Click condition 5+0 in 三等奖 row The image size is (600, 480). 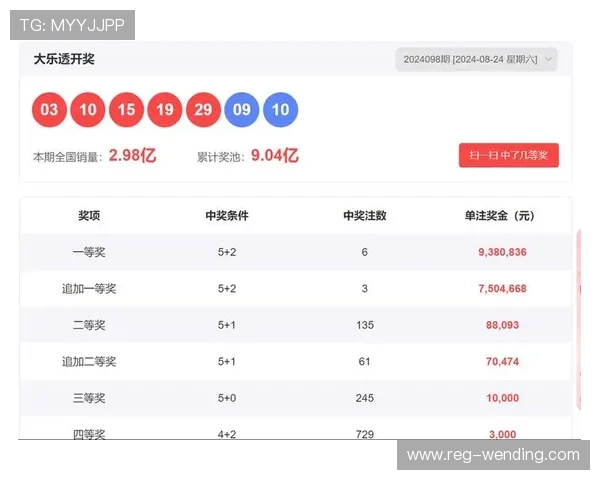click(227, 398)
